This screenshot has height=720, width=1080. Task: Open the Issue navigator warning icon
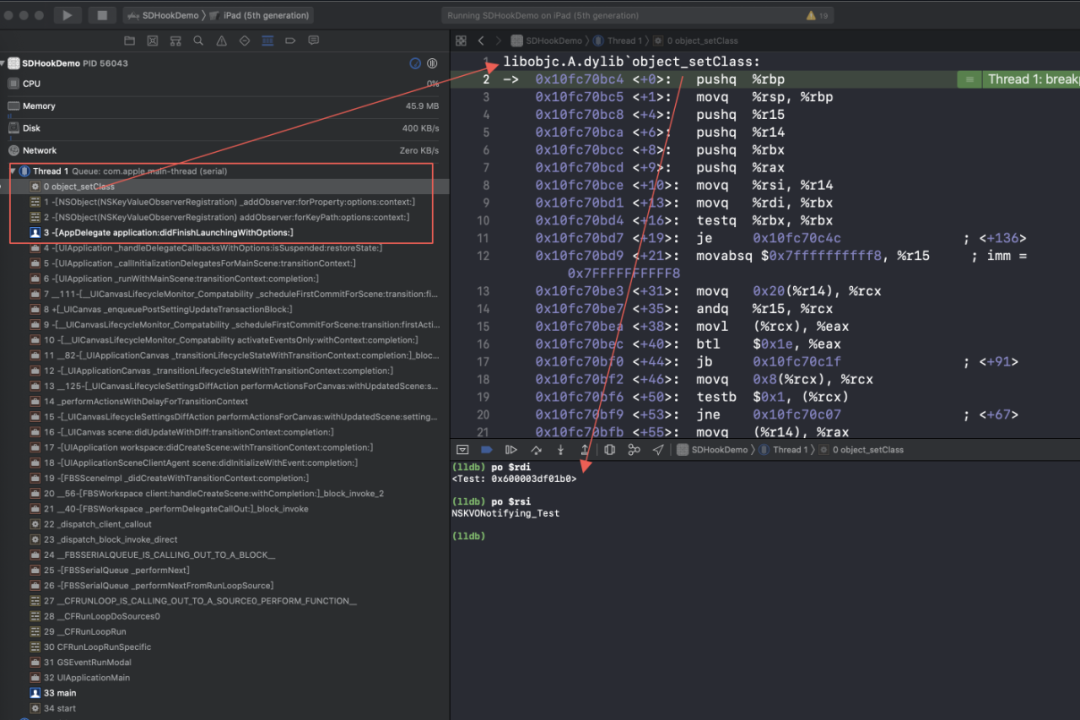[x=221, y=41]
